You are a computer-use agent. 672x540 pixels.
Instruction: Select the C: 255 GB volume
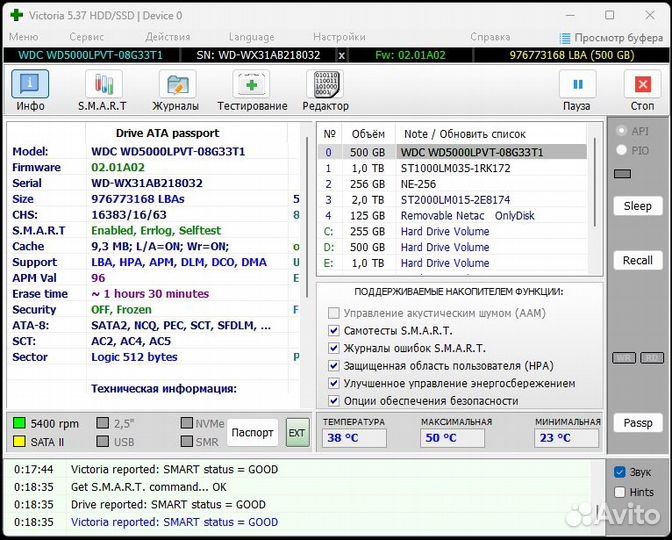[x=452, y=231]
